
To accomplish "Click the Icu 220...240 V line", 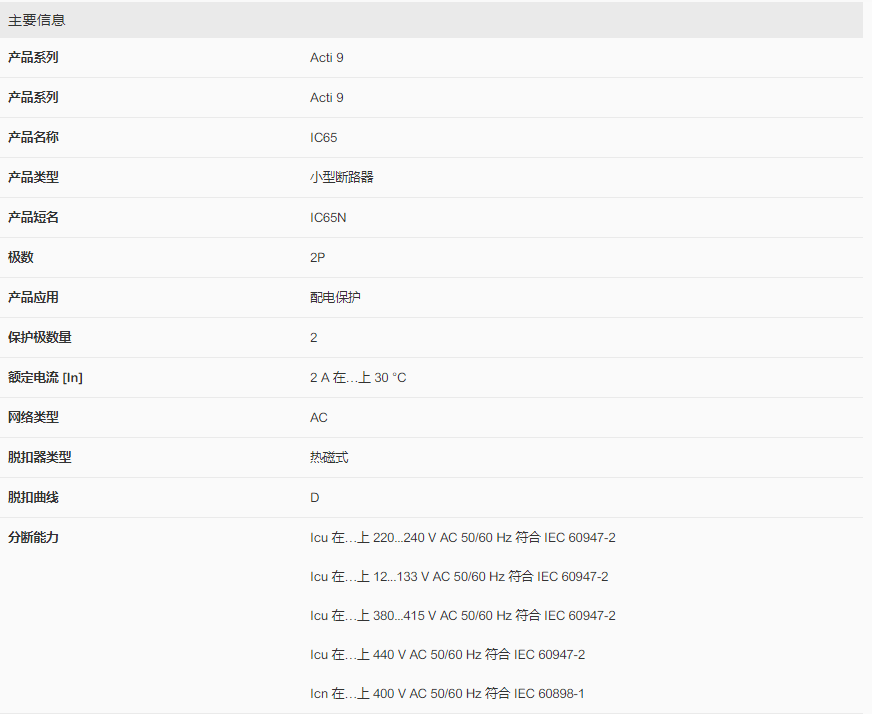I will pyautogui.click(x=463, y=538).
